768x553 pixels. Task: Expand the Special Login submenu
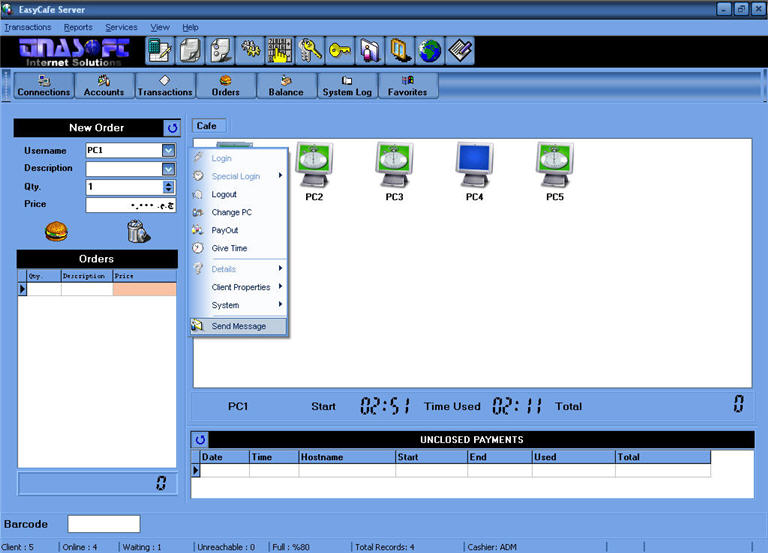tap(238, 176)
